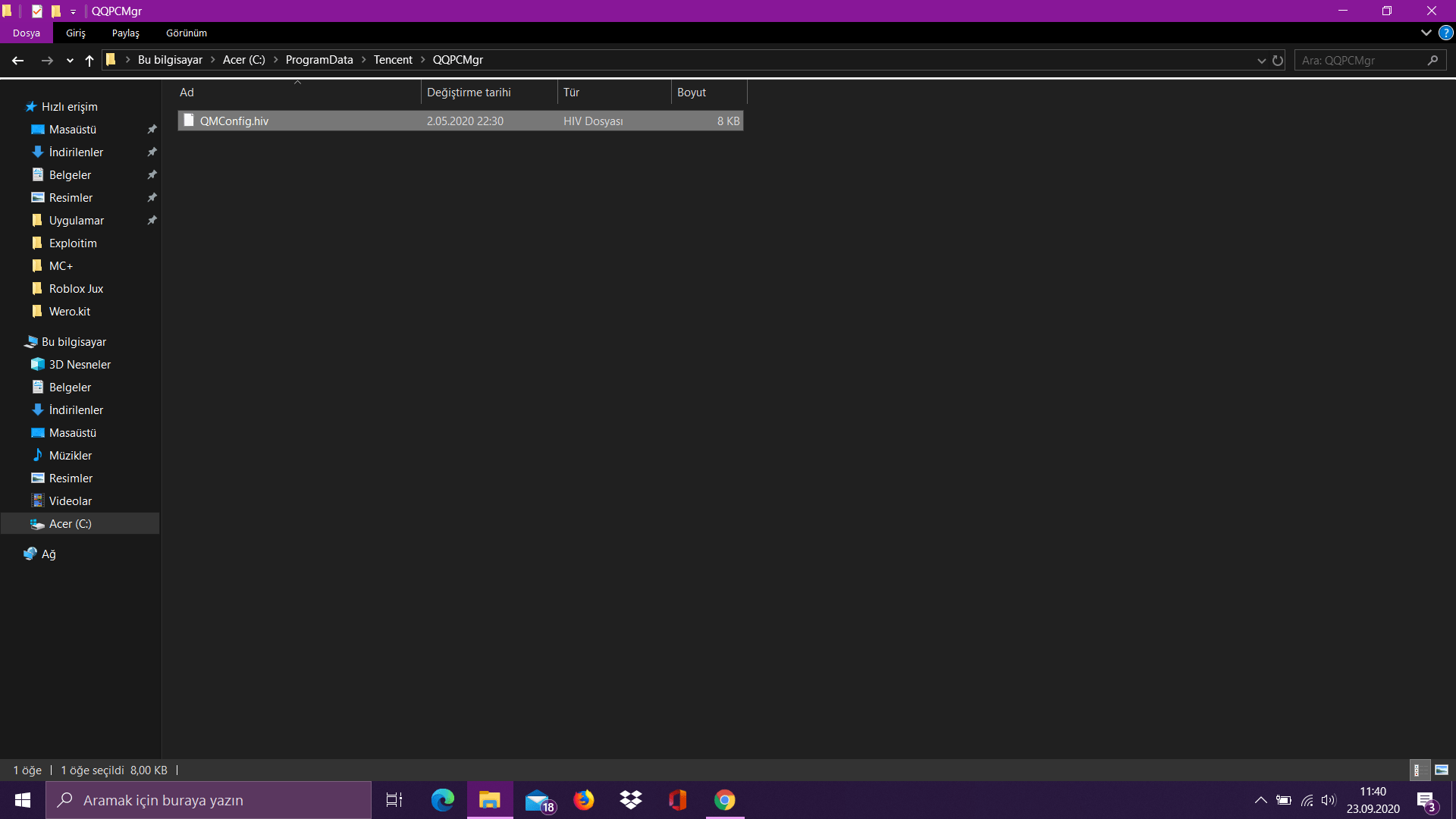This screenshot has height=819, width=1456.
Task: Go up one folder level
Action: (x=89, y=60)
